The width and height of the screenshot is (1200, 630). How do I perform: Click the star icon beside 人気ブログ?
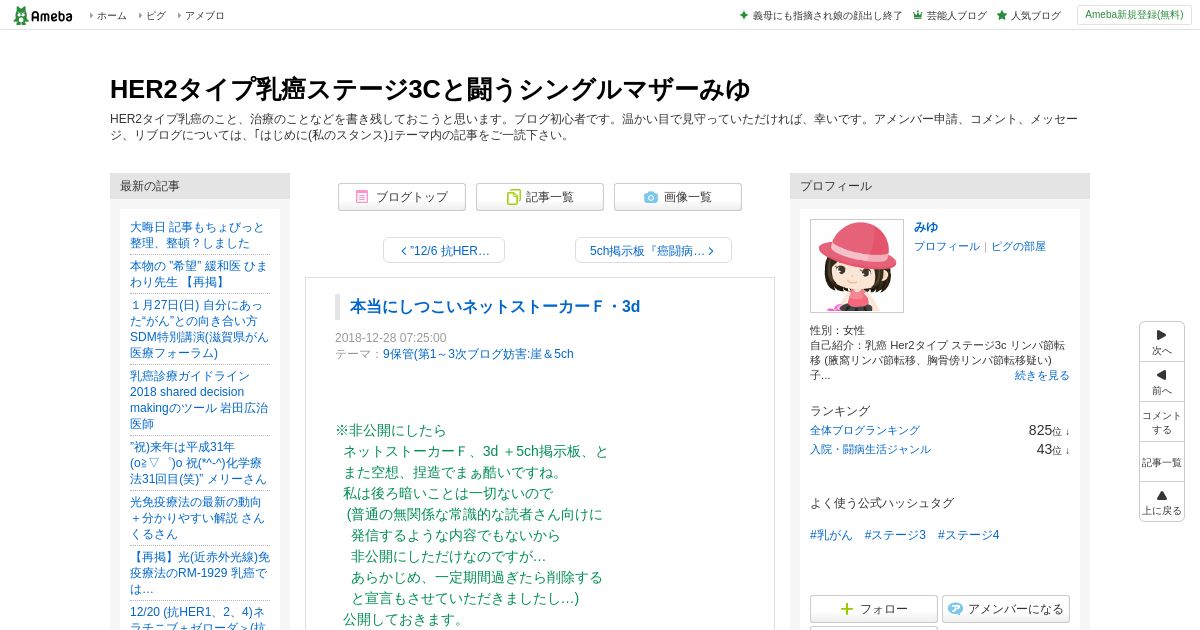coord(1002,15)
